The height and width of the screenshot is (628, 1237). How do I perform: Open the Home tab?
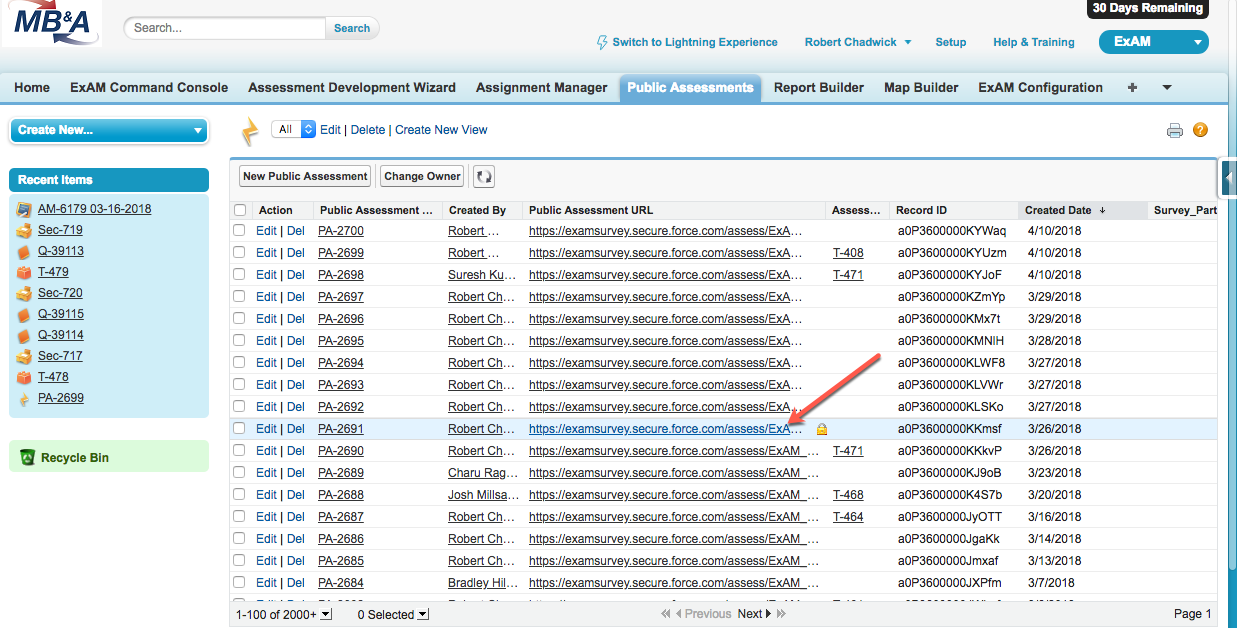pyautogui.click(x=32, y=88)
